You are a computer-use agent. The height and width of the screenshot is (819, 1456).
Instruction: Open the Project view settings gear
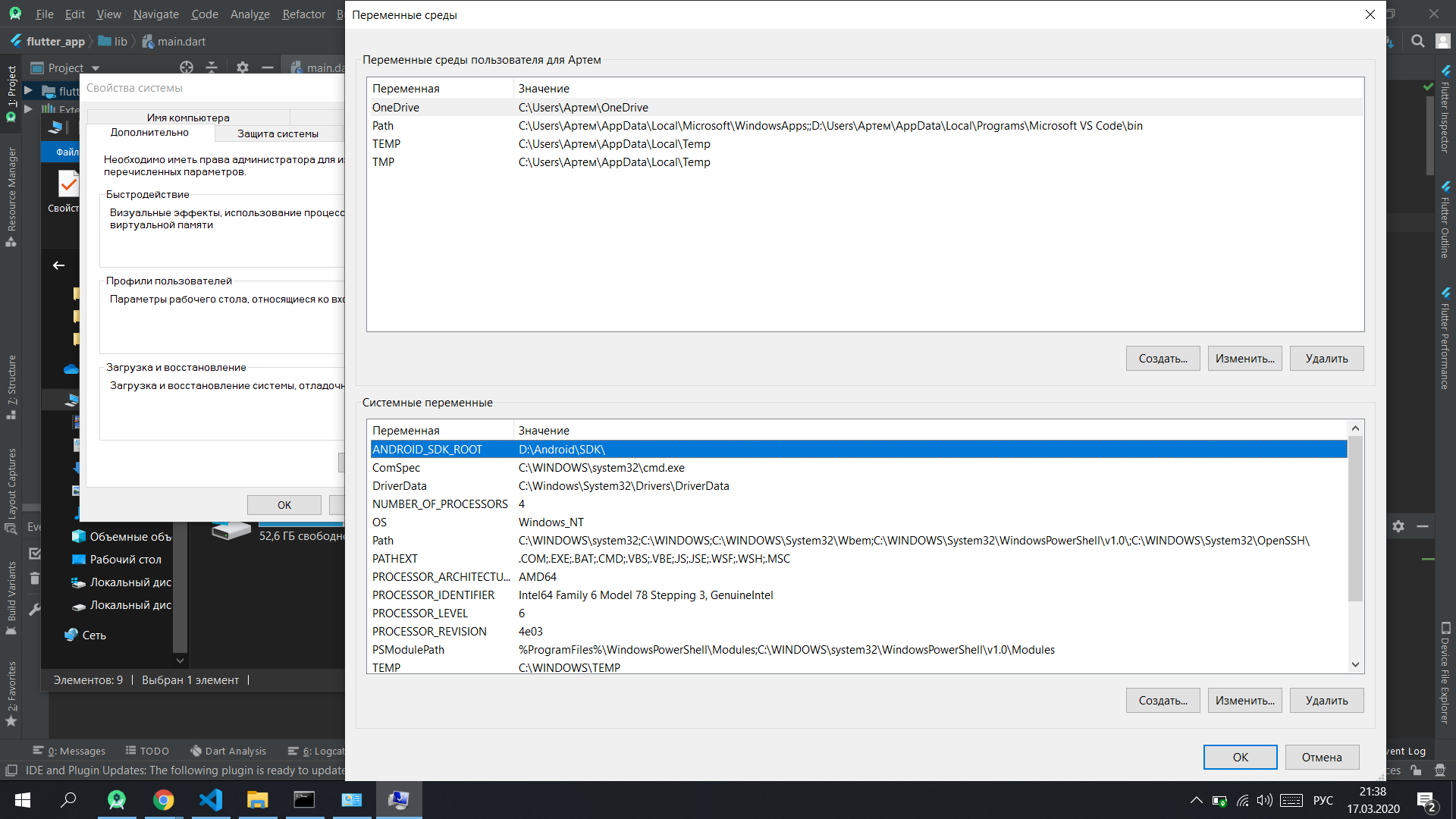coord(243,67)
